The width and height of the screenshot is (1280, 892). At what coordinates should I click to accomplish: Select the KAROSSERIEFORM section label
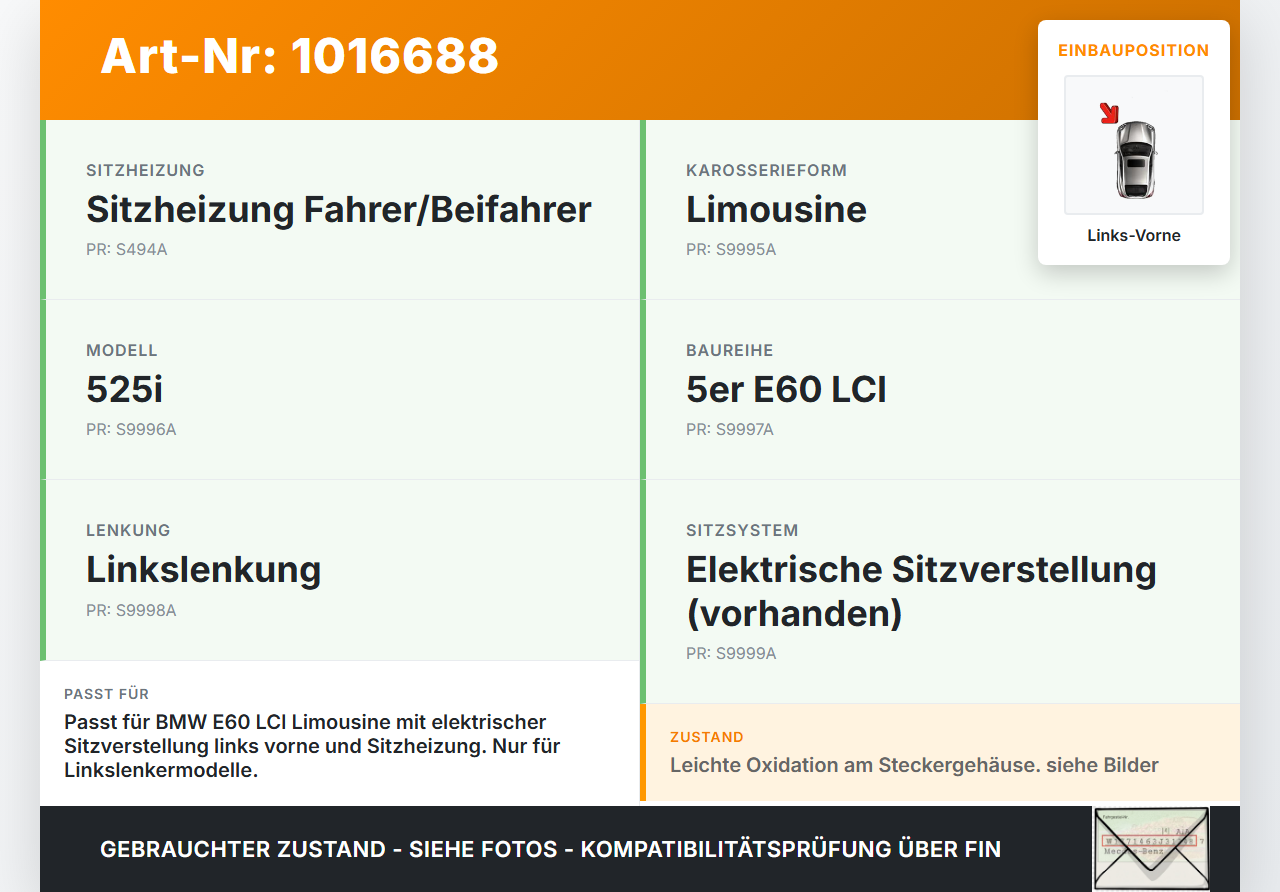tap(766, 170)
